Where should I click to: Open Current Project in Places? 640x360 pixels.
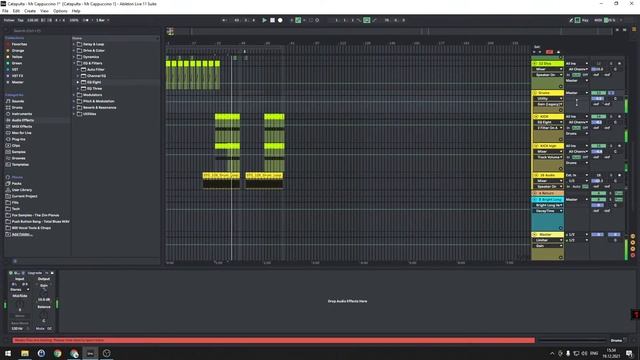click(24, 196)
